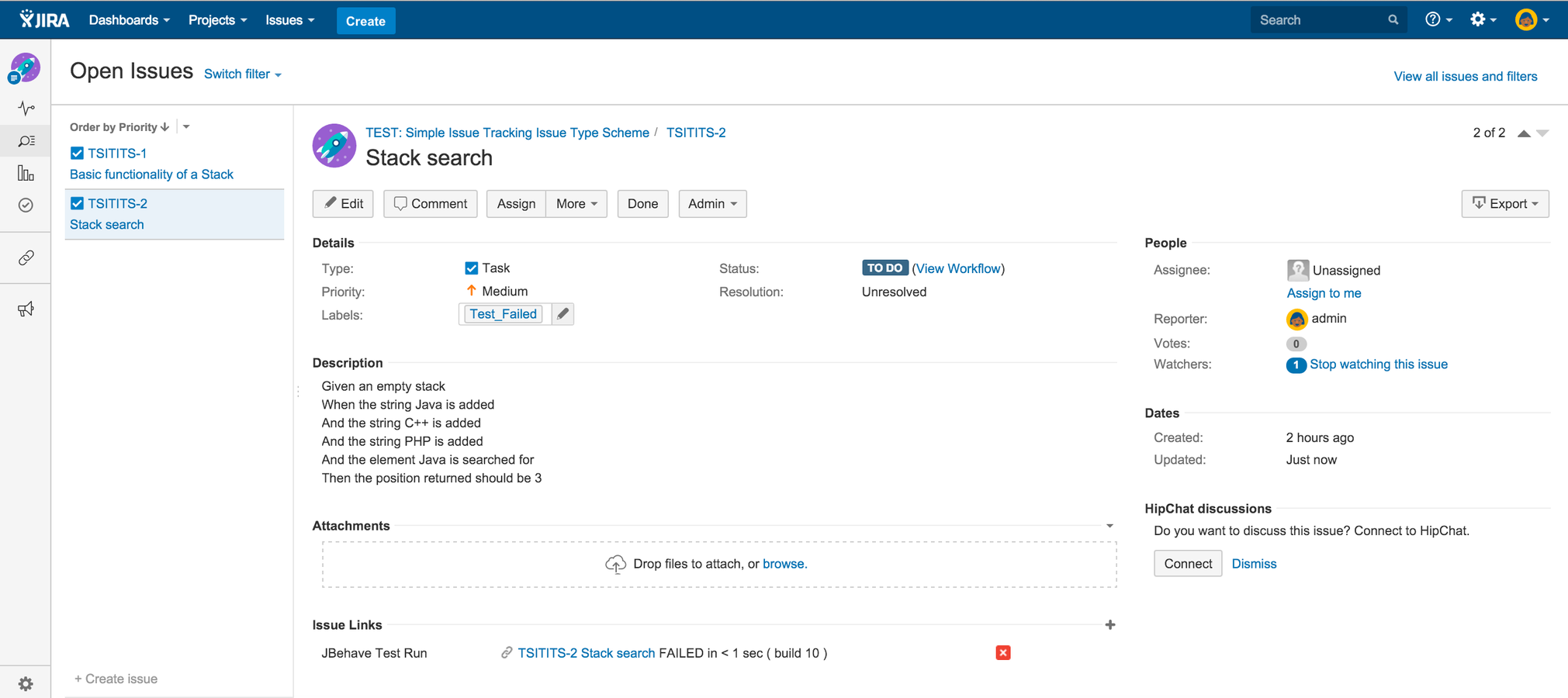Click the Task type icon in Details
The width and height of the screenshot is (1568, 698).
coord(471,268)
